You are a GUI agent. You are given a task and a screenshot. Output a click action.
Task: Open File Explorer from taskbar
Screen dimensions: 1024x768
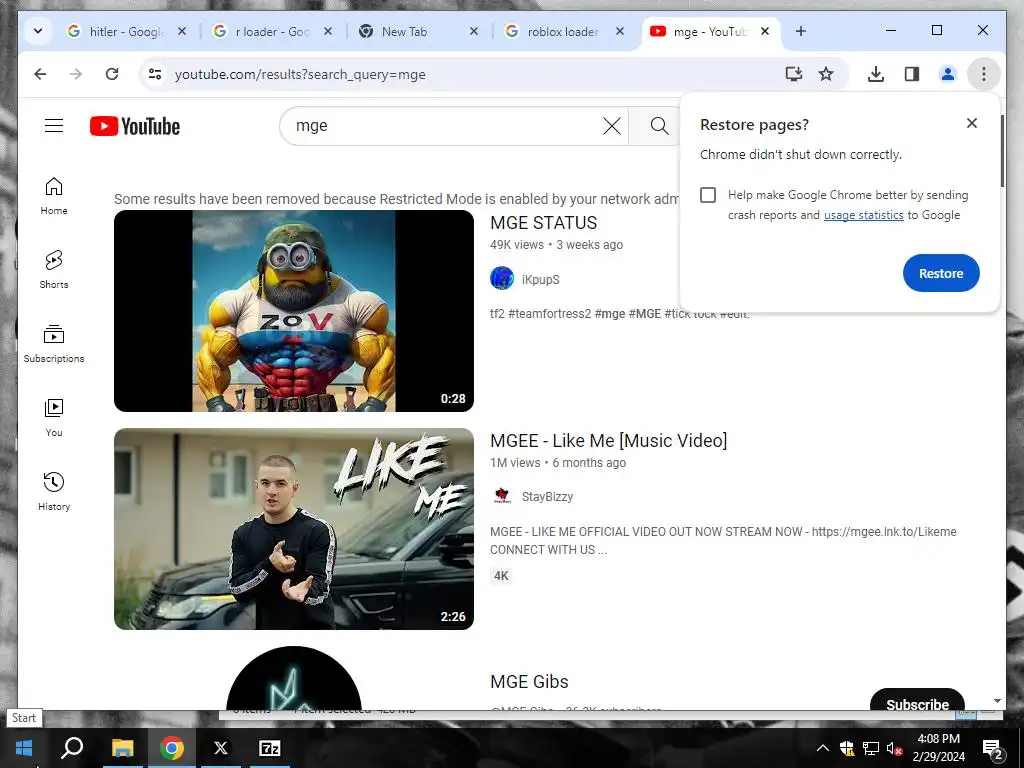122,748
